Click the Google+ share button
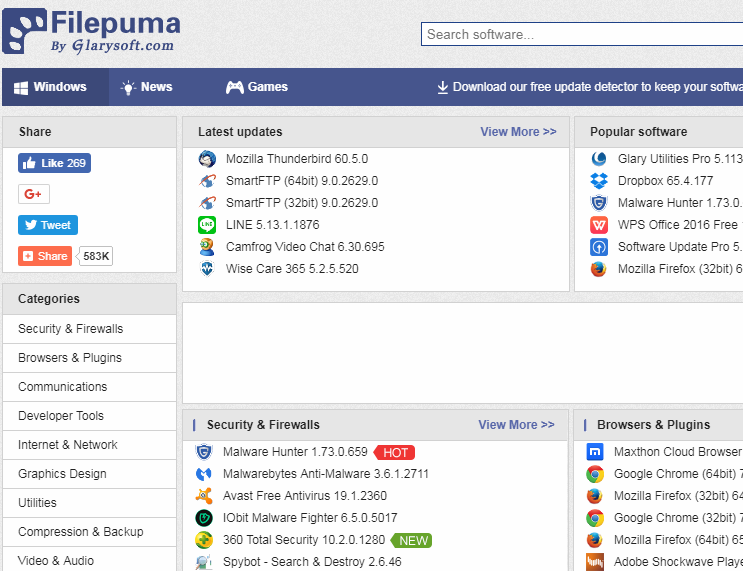This screenshot has height=571, width=743. (x=34, y=194)
